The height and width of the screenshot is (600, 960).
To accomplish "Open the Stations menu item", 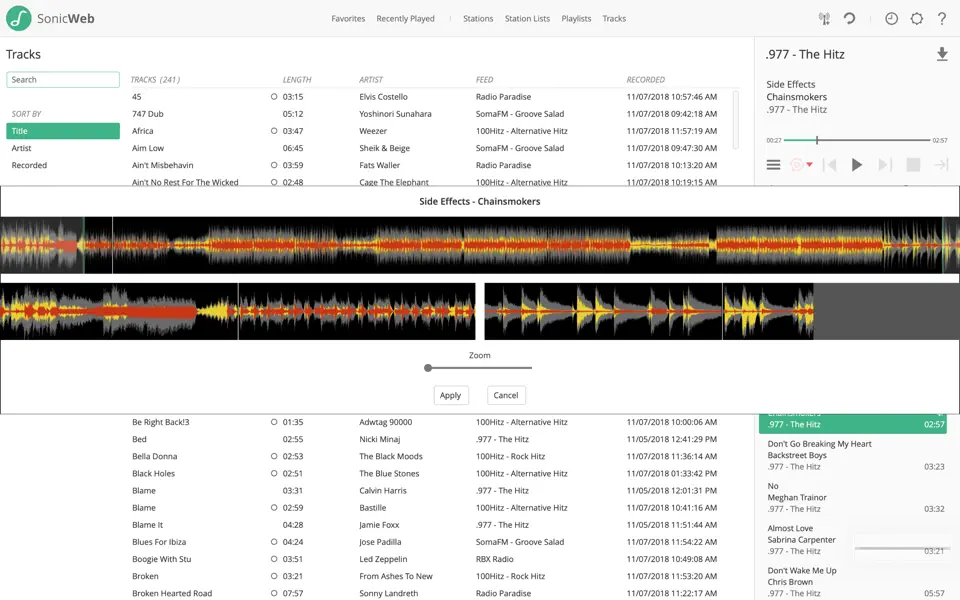I will coord(478,19).
